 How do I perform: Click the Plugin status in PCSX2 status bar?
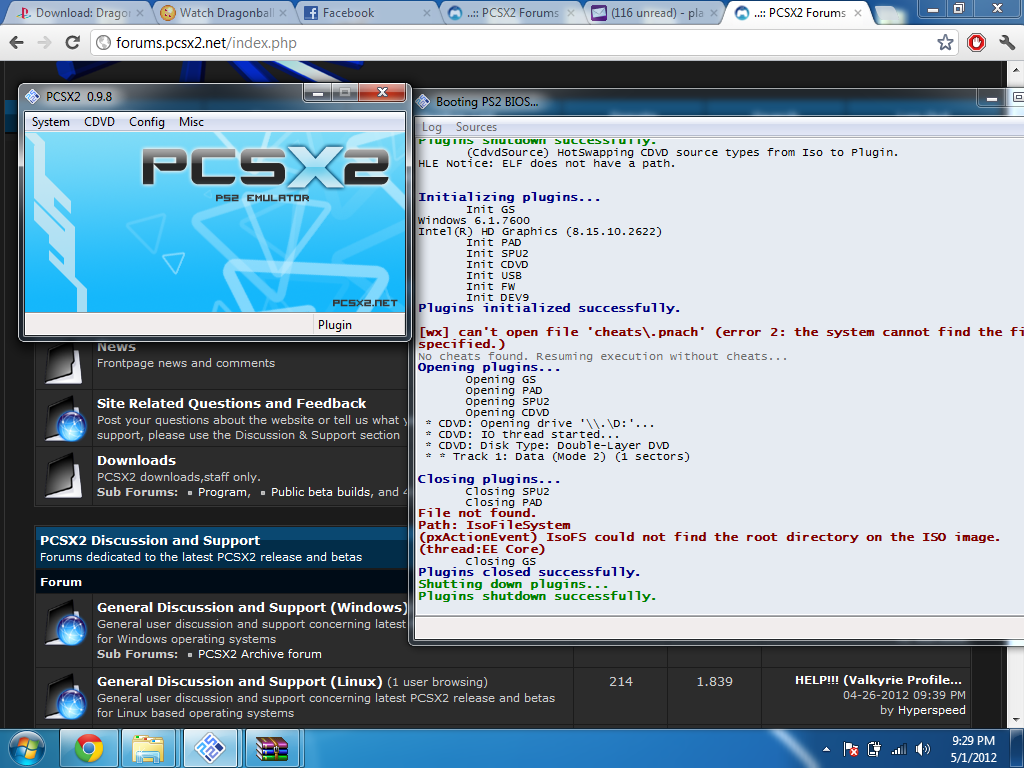coord(334,325)
